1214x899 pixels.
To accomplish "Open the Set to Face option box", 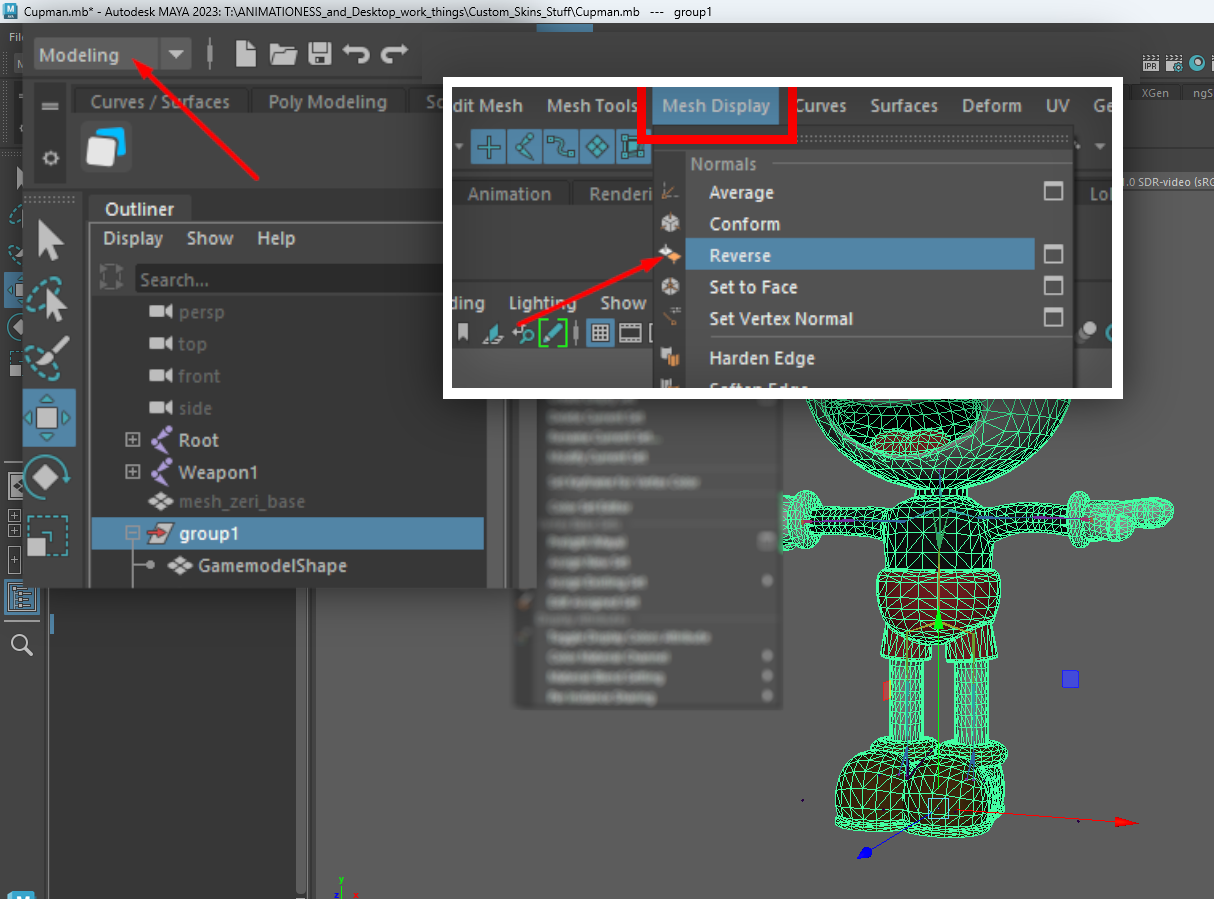I will 1053,286.
